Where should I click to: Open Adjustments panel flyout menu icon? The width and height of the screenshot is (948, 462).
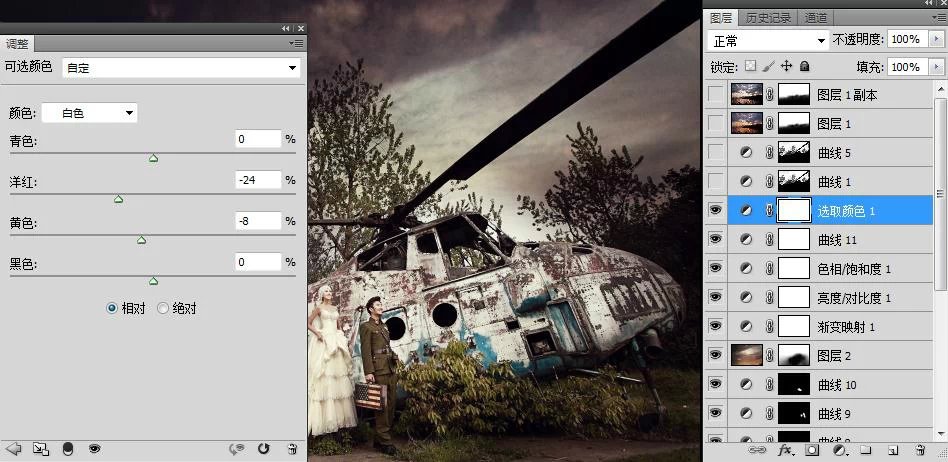click(296, 44)
